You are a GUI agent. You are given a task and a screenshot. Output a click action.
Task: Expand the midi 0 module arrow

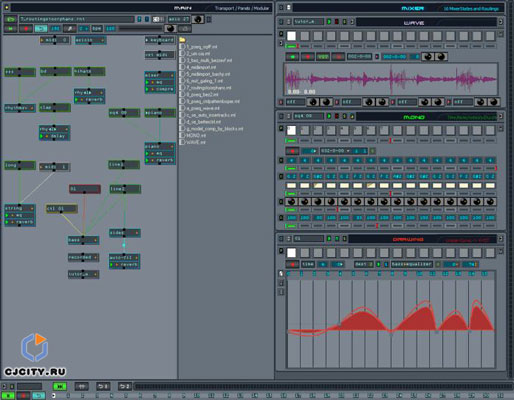[x=42, y=40]
